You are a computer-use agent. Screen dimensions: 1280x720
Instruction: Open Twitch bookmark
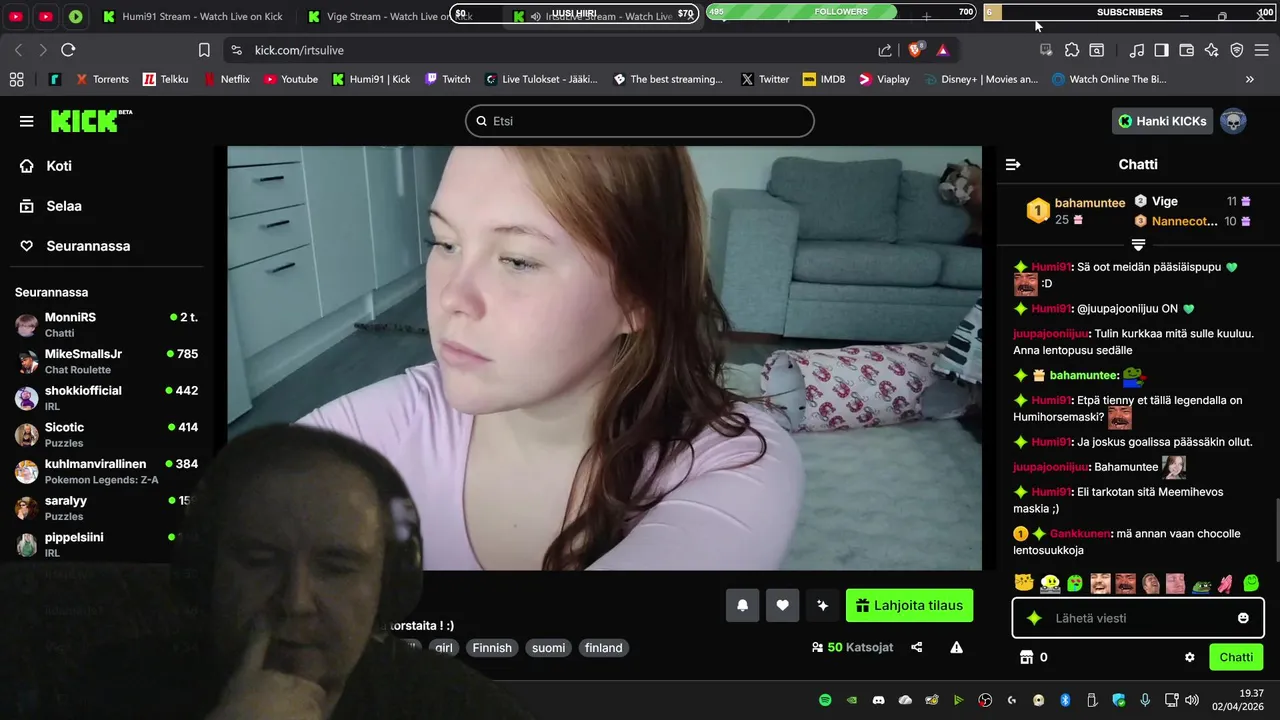pos(448,79)
